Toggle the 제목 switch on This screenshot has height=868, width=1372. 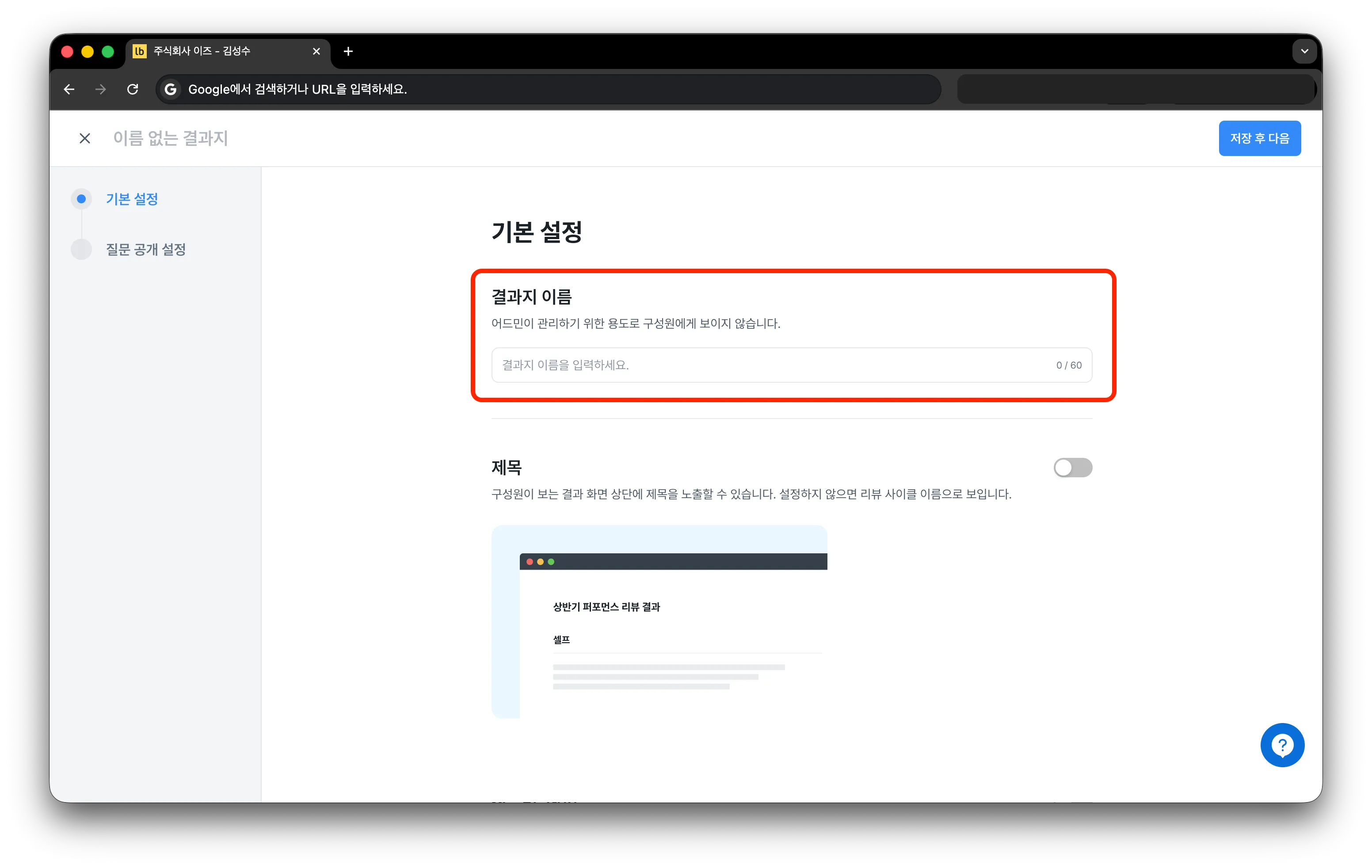tap(1072, 468)
